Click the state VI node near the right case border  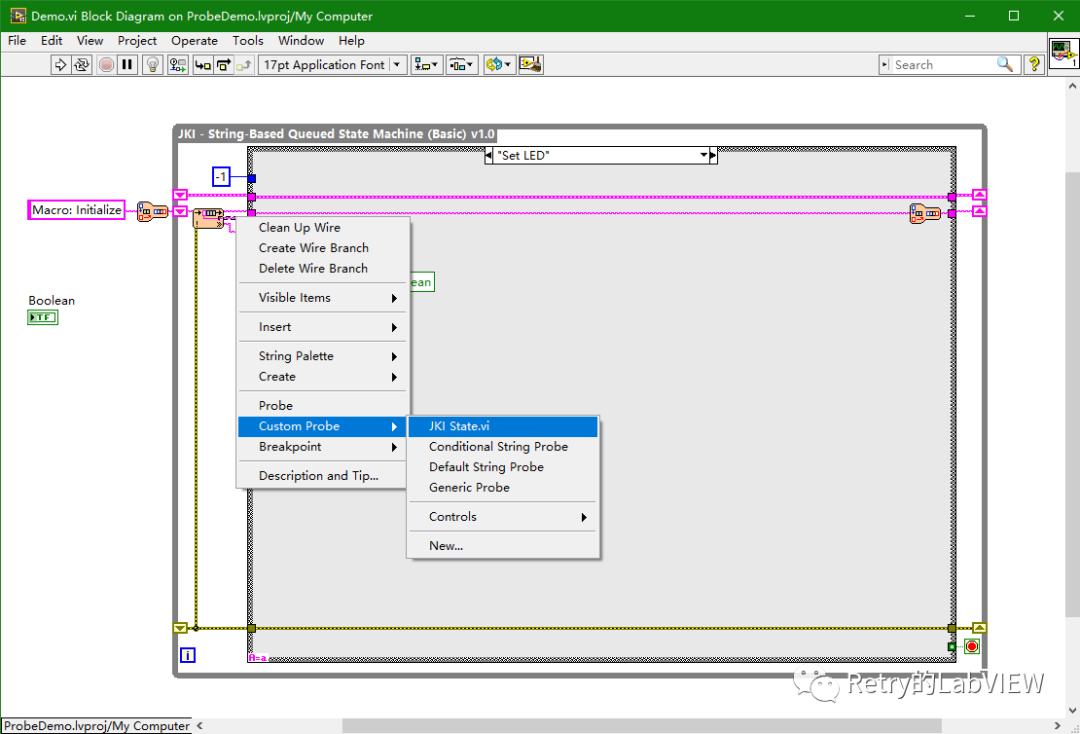tap(925, 213)
